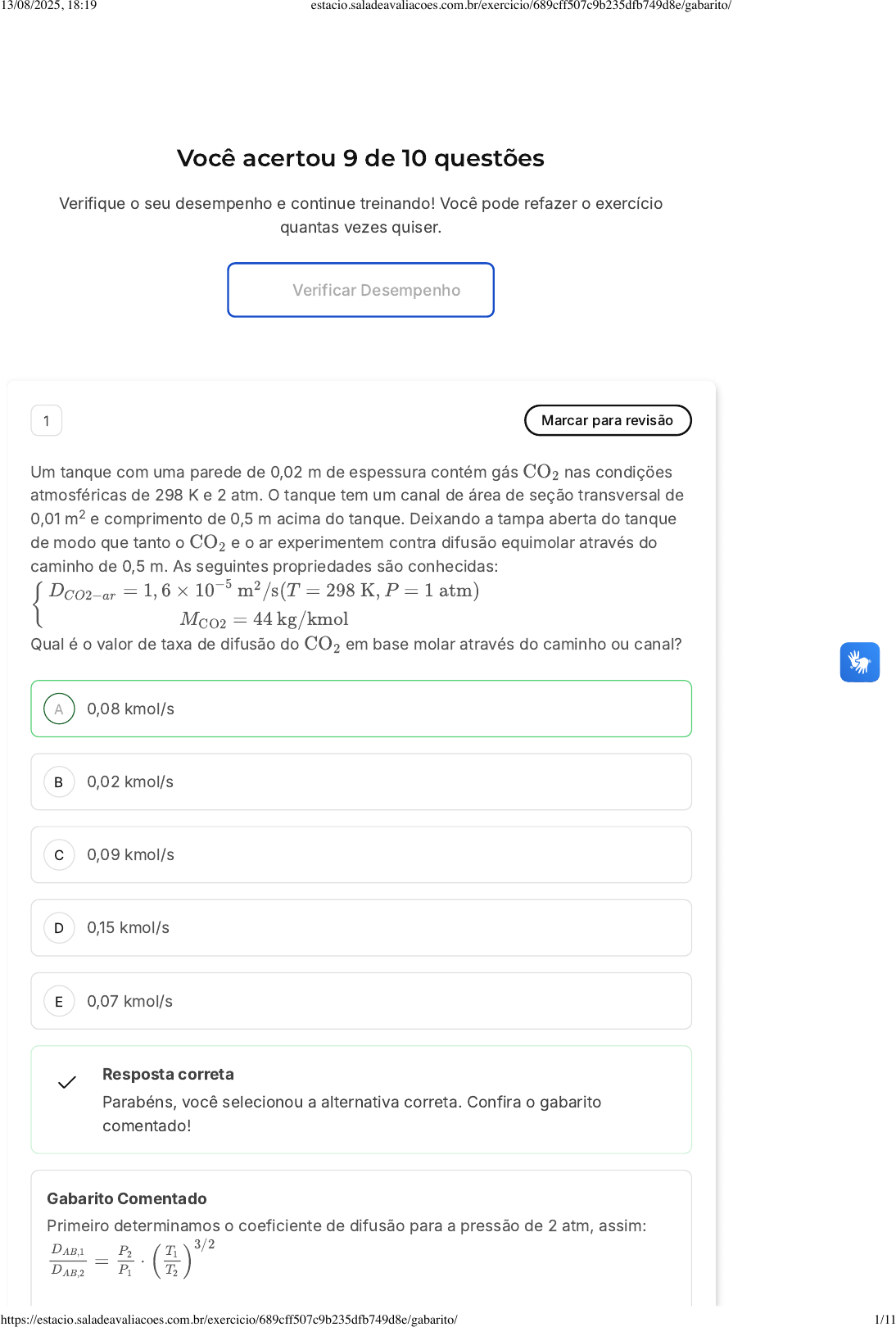The image size is (896, 1327).
Task: Select option C circle letter
Action: point(59,855)
